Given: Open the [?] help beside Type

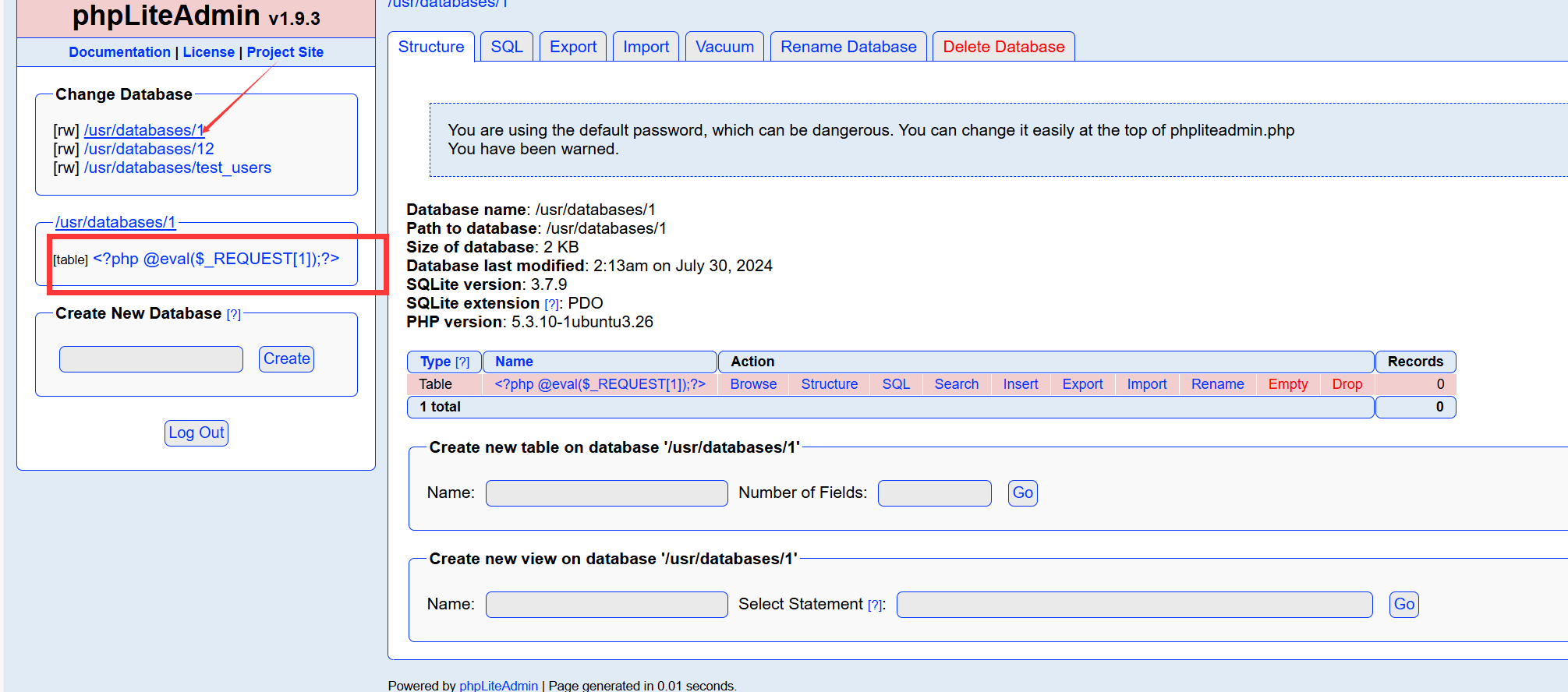Looking at the screenshot, I should [462, 362].
